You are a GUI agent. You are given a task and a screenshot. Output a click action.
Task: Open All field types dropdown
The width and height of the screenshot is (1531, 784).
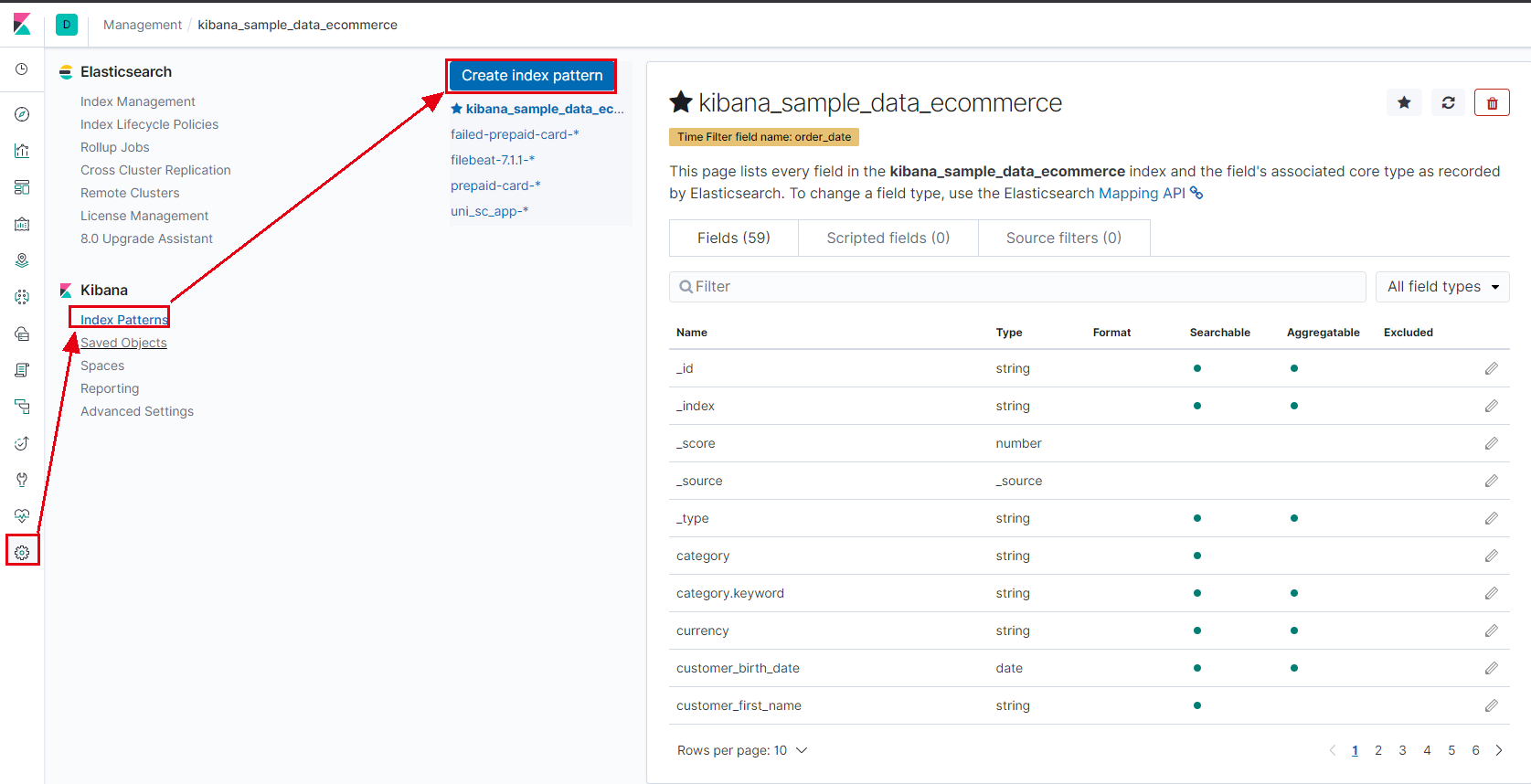(1442, 287)
